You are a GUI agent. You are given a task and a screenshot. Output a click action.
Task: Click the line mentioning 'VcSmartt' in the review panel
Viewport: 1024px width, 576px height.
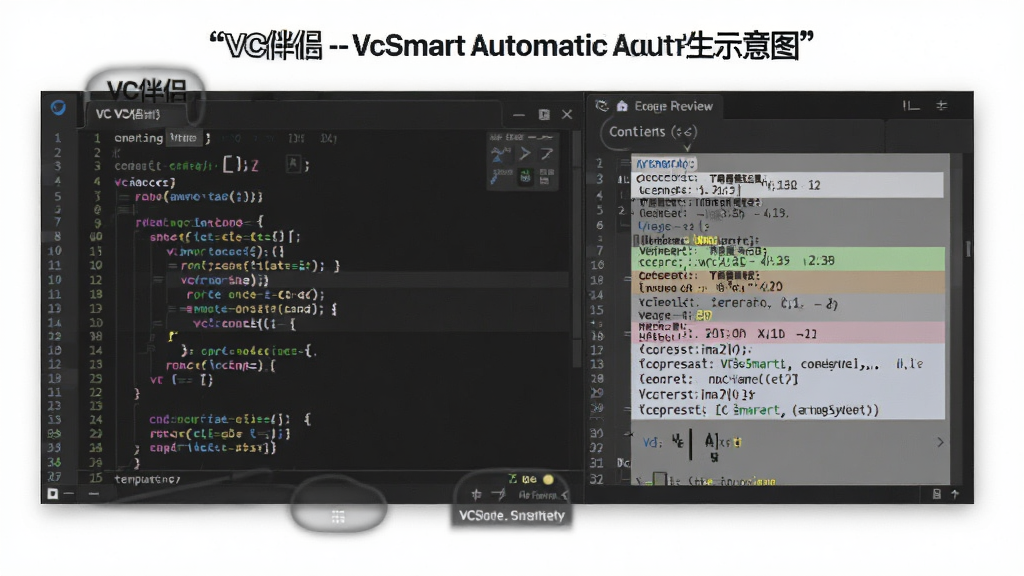780,364
